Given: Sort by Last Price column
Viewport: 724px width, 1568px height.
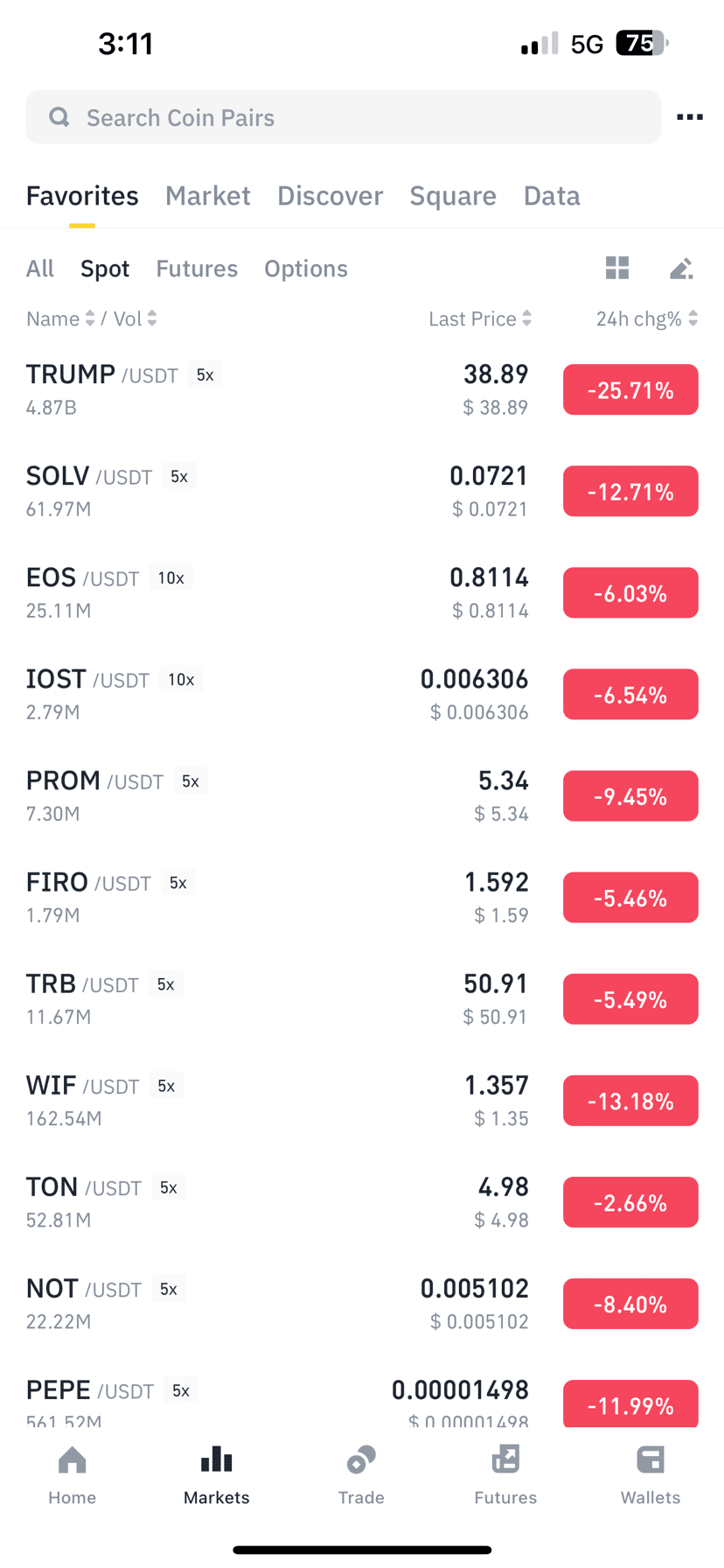Looking at the screenshot, I should [480, 318].
